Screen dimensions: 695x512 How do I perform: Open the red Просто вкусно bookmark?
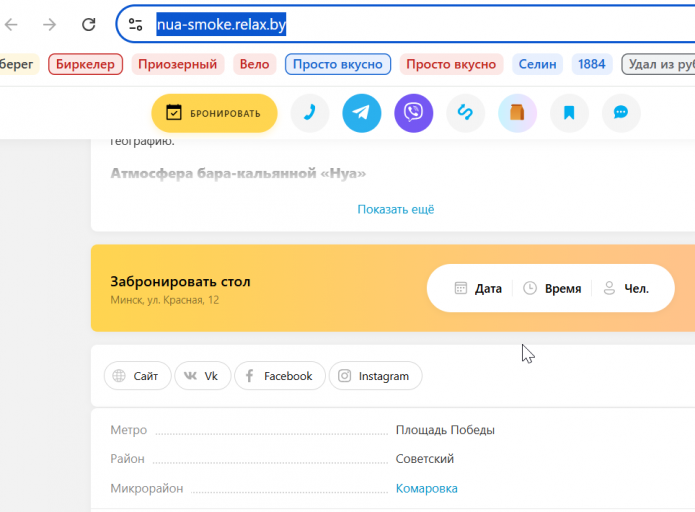451,64
